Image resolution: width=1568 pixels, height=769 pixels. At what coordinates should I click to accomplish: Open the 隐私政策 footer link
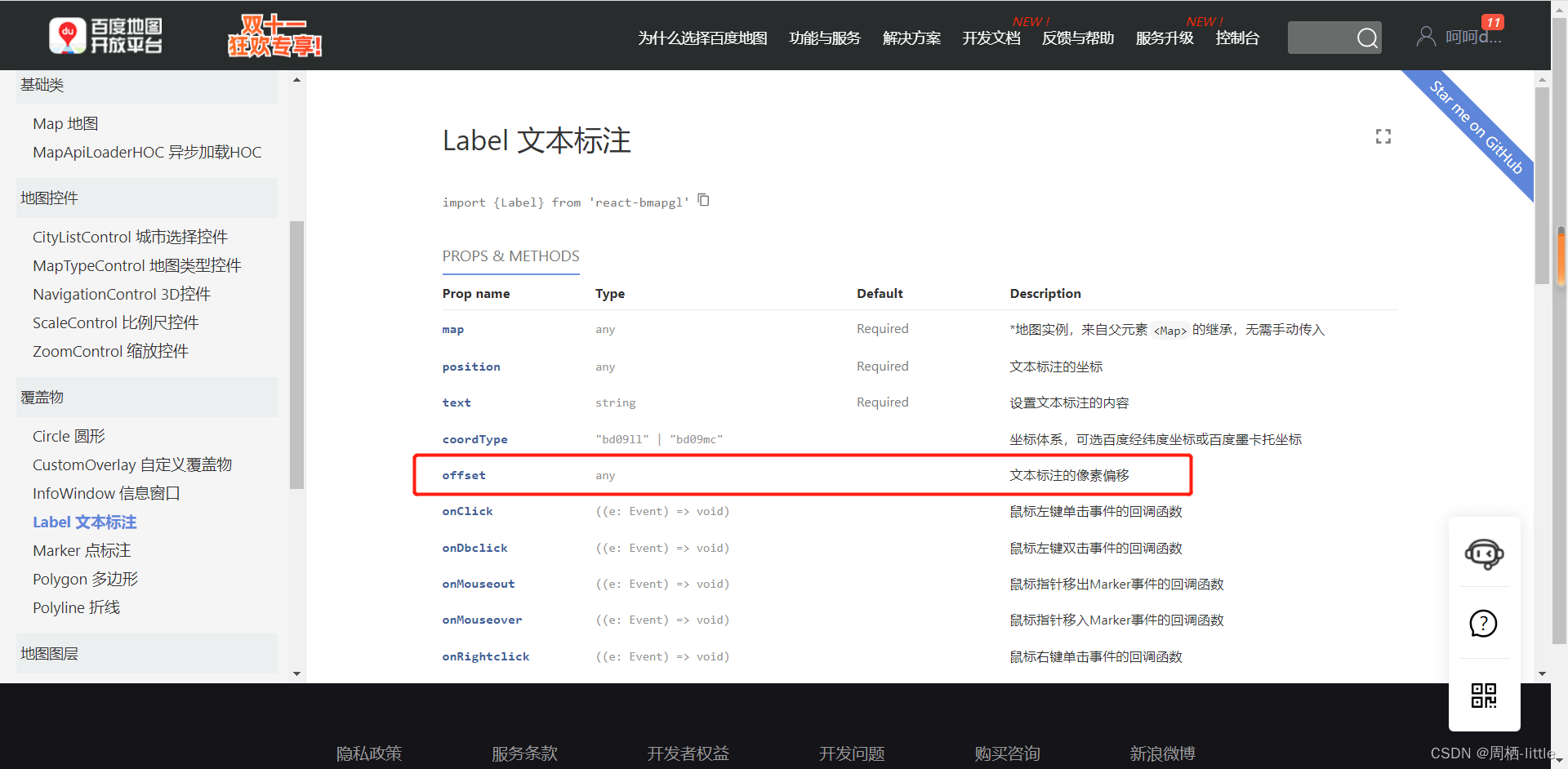pos(369,753)
